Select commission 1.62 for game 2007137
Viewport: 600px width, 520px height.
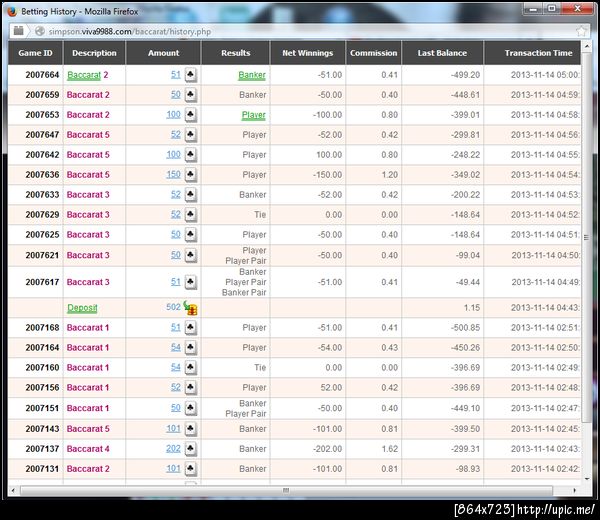(x=390, y=448)
